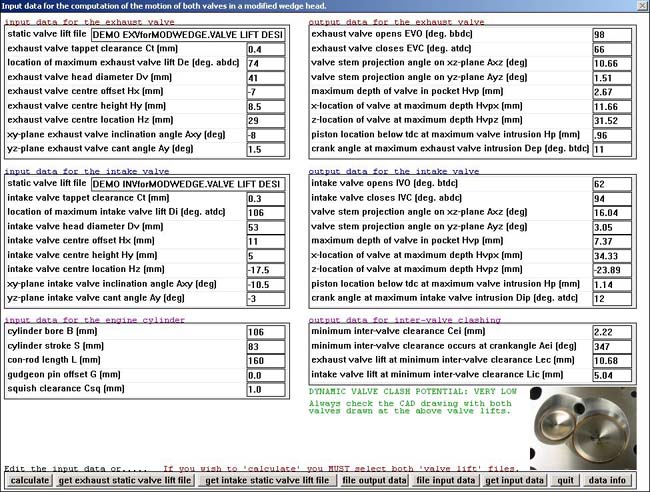
Task: Click intake piston location Hp value 1.14
Action: [x=612, y=284]
